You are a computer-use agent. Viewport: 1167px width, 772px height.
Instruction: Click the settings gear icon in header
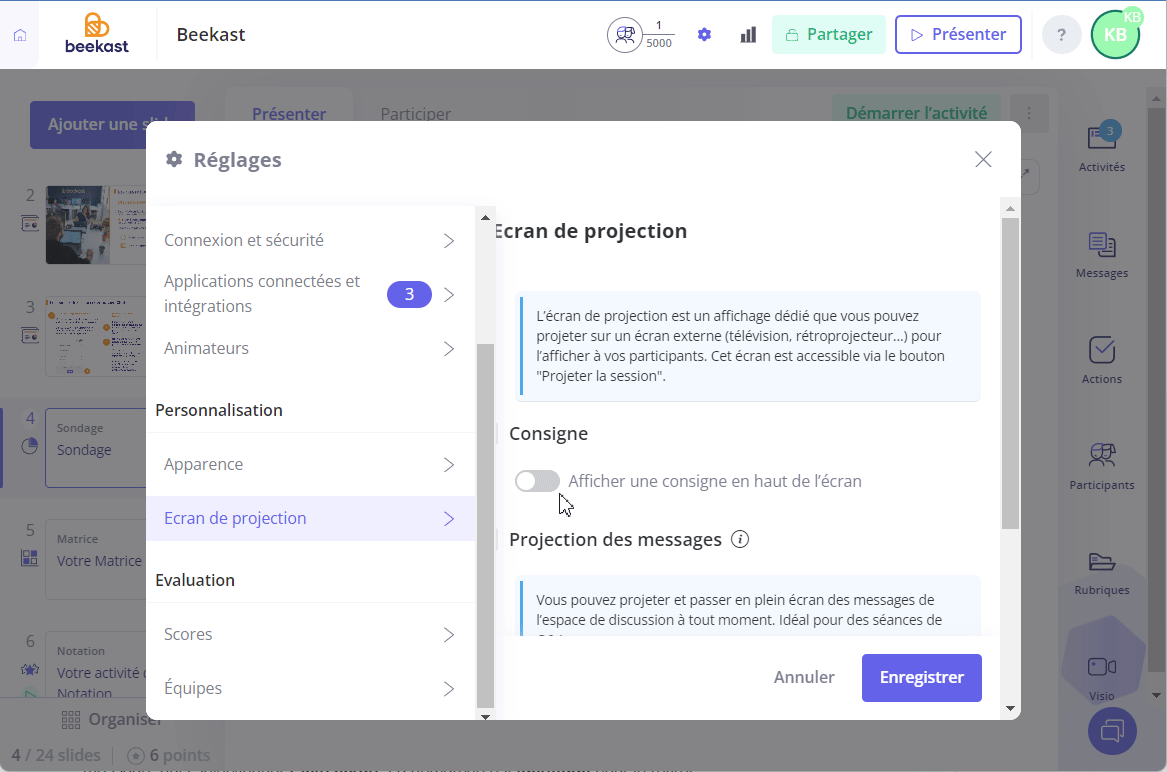[704, 35]
